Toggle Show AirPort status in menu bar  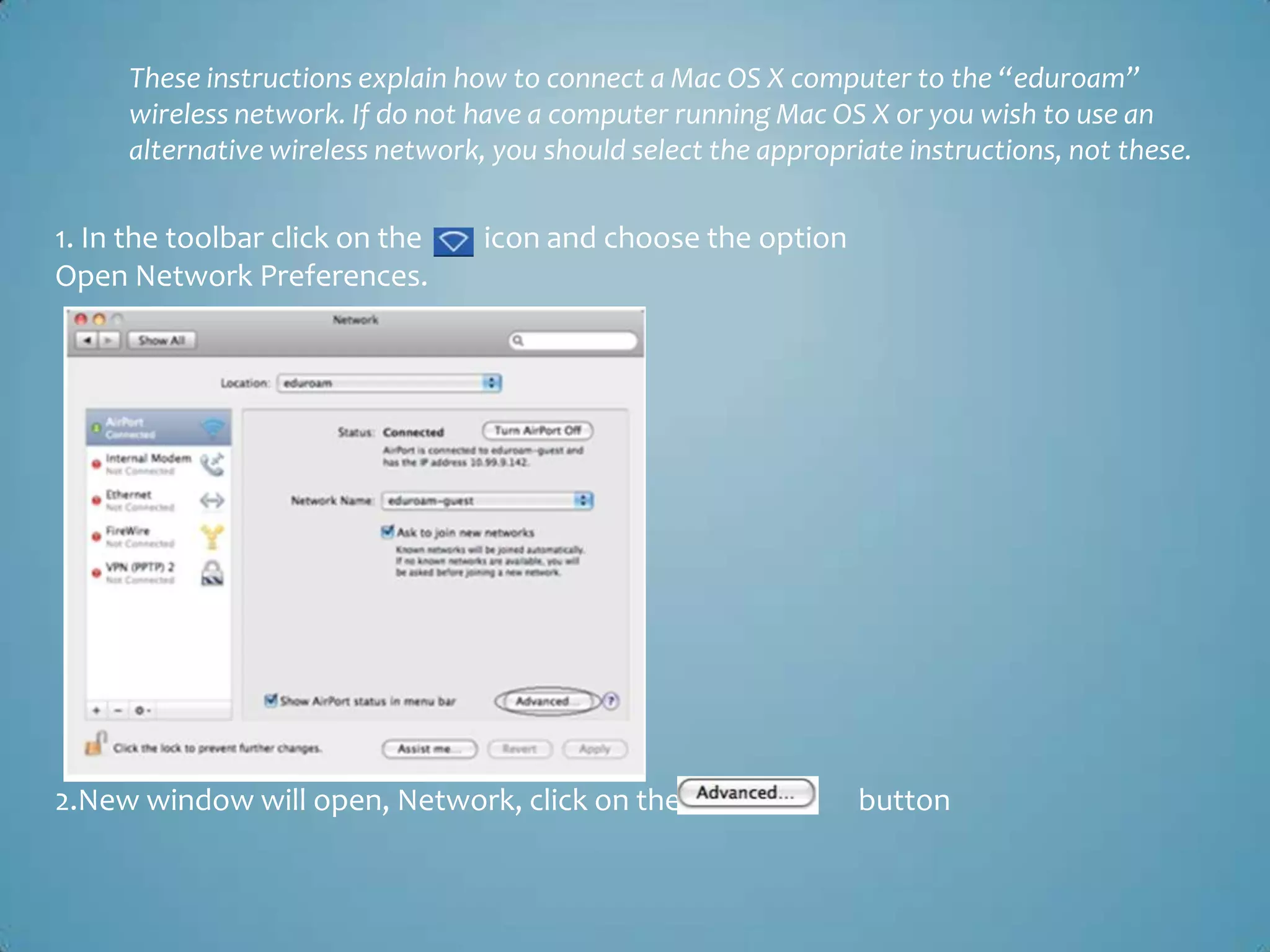pos(271,700)
